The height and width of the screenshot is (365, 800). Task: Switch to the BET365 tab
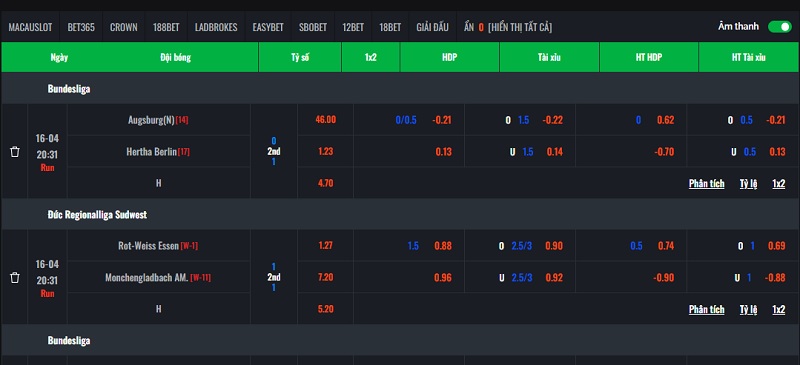(81, 27)
